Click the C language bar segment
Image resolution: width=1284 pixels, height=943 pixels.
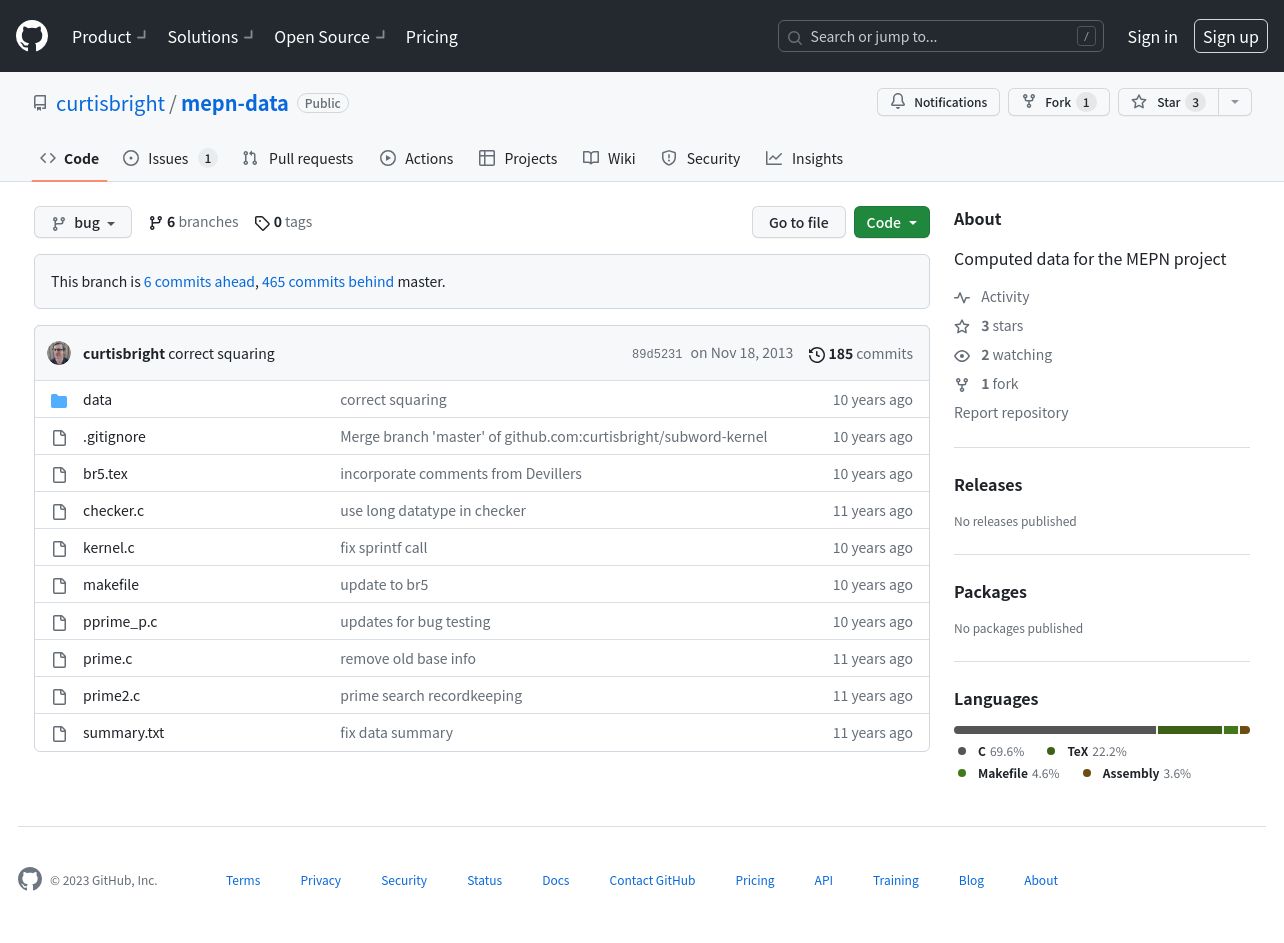tap(1055, 730)
